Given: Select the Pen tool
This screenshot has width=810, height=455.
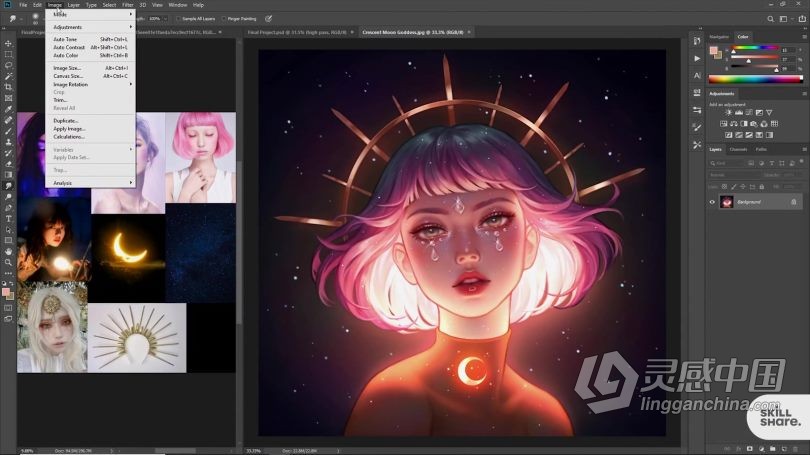Looking at the screenshot, I should point(8,208).
